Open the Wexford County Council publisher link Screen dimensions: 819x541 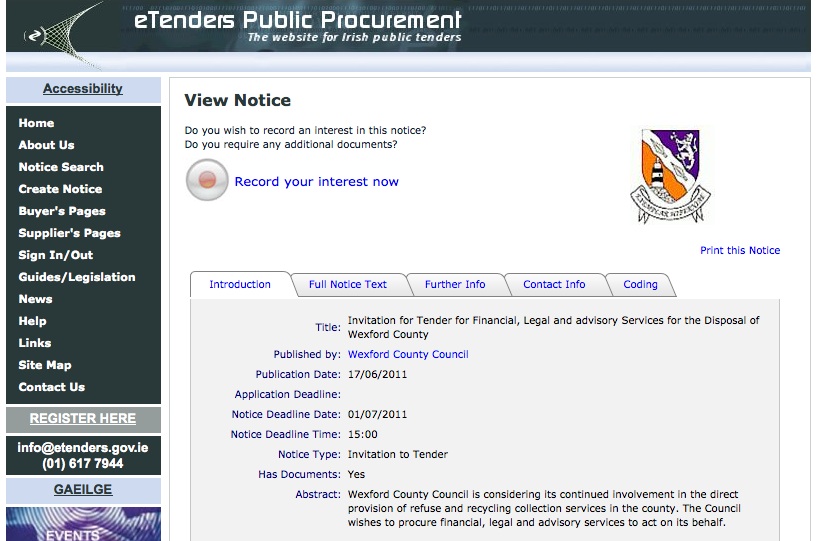407,354
